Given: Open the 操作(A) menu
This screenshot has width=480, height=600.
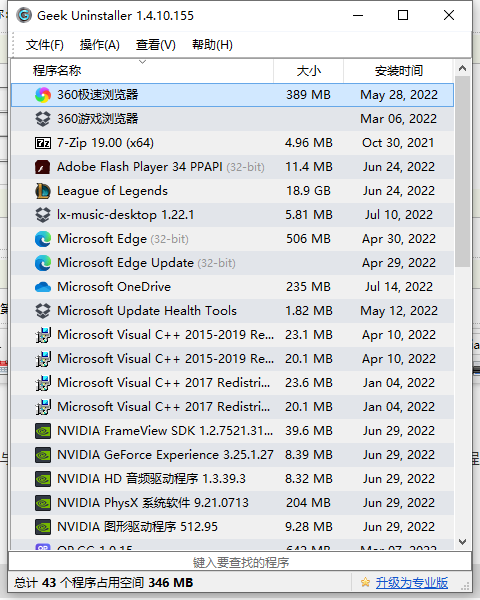Looking at the screenshot, I should (100, 45).
